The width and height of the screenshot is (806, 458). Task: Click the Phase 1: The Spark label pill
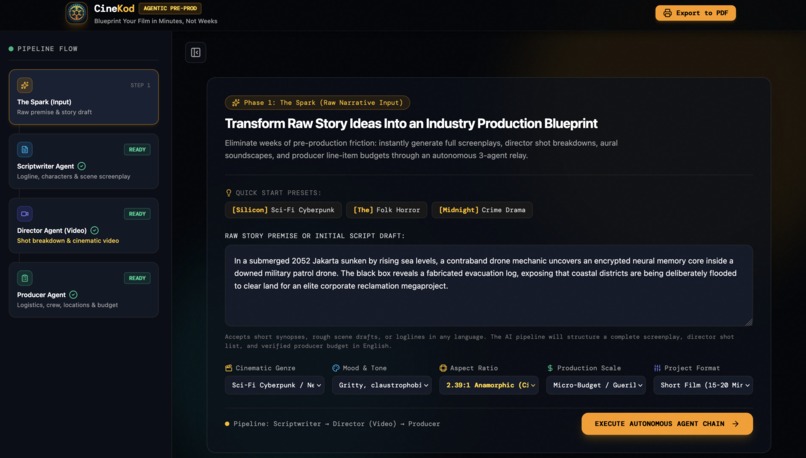(x=317, y=103)
